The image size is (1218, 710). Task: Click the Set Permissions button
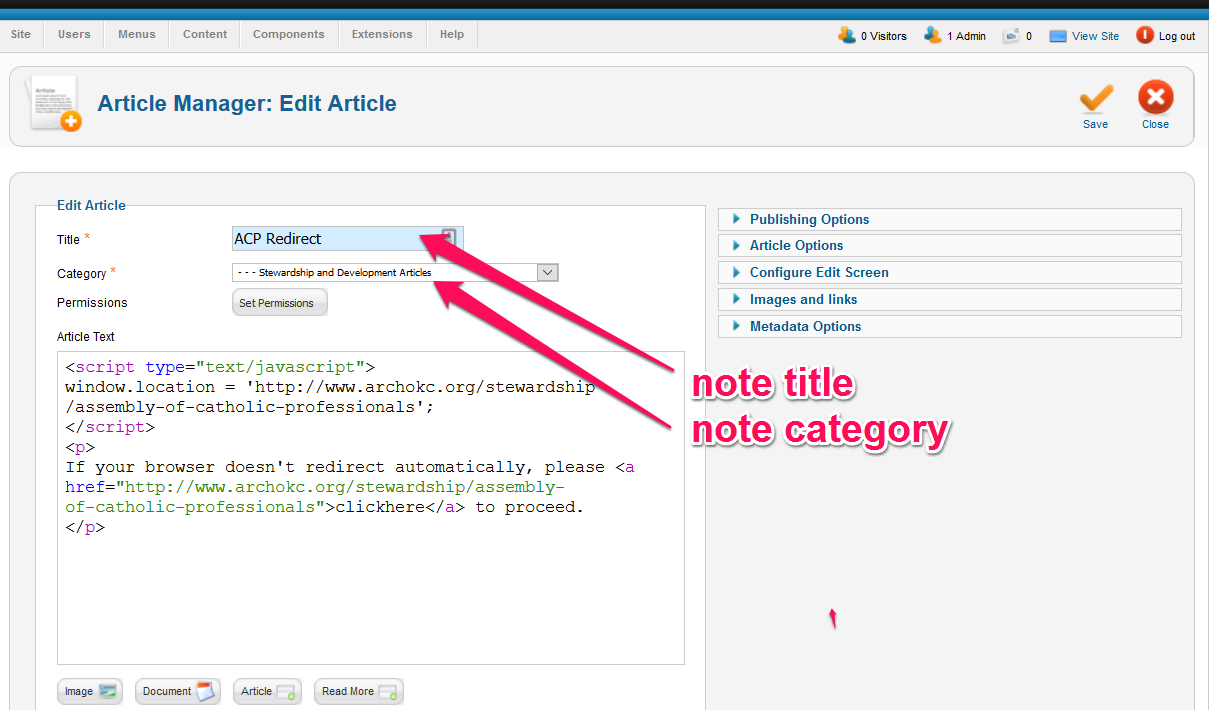click(x=279, y=303)
